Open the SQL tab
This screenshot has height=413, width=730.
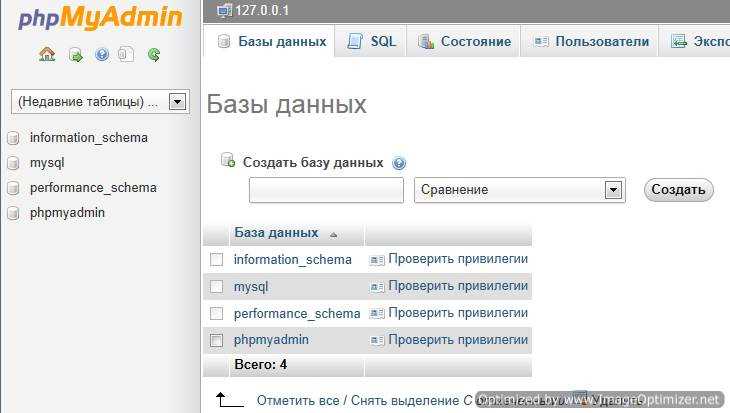(371, 41)
